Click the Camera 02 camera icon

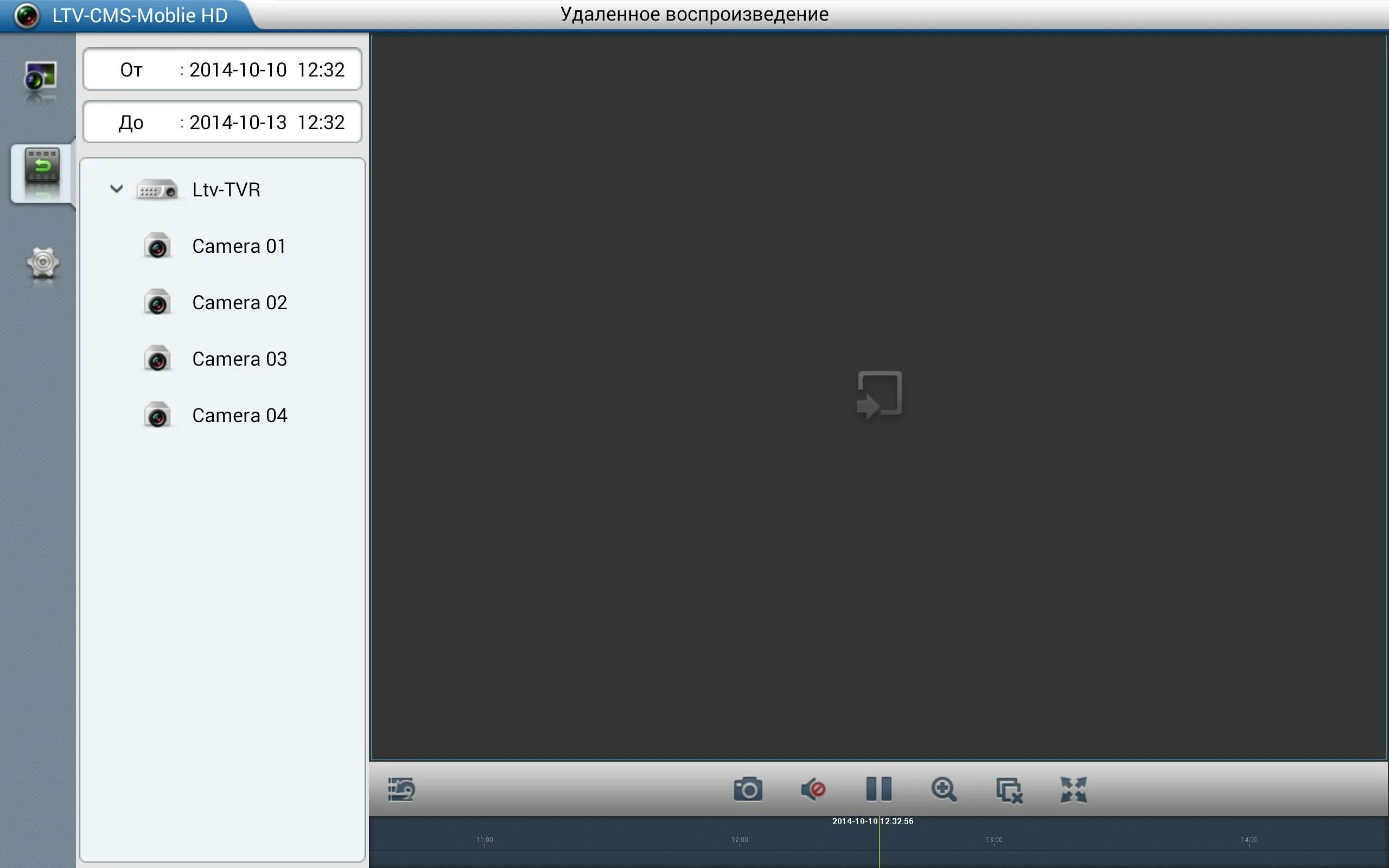tap(157, 302)
